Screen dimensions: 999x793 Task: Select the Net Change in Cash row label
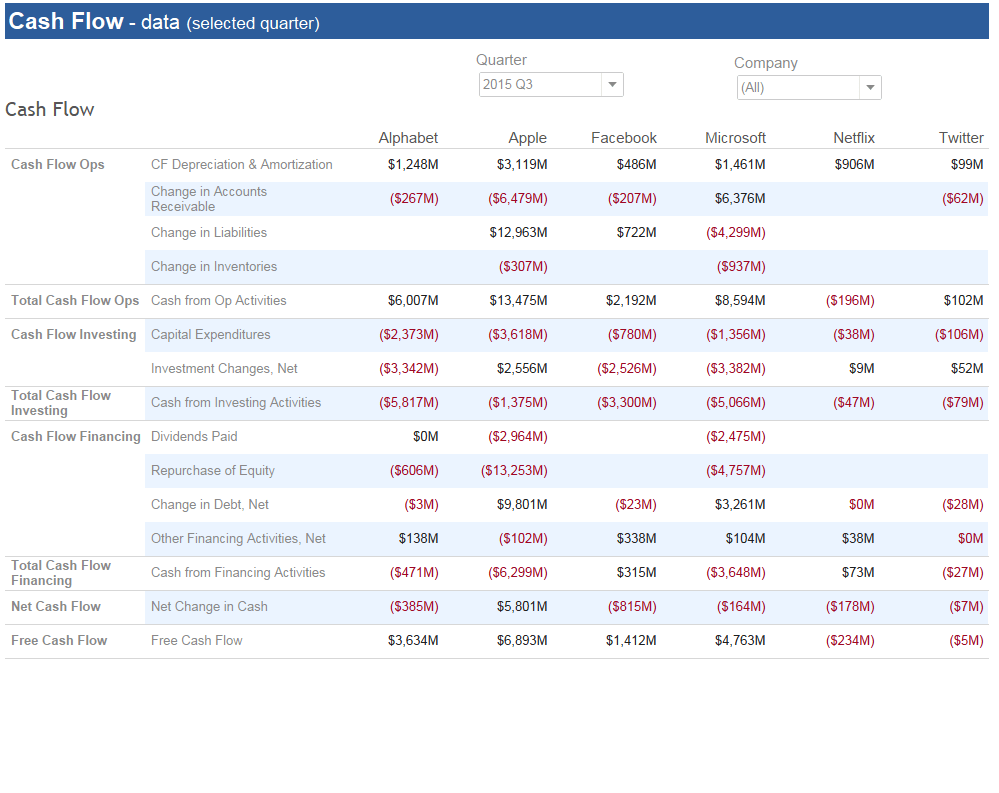pos(209,606)
